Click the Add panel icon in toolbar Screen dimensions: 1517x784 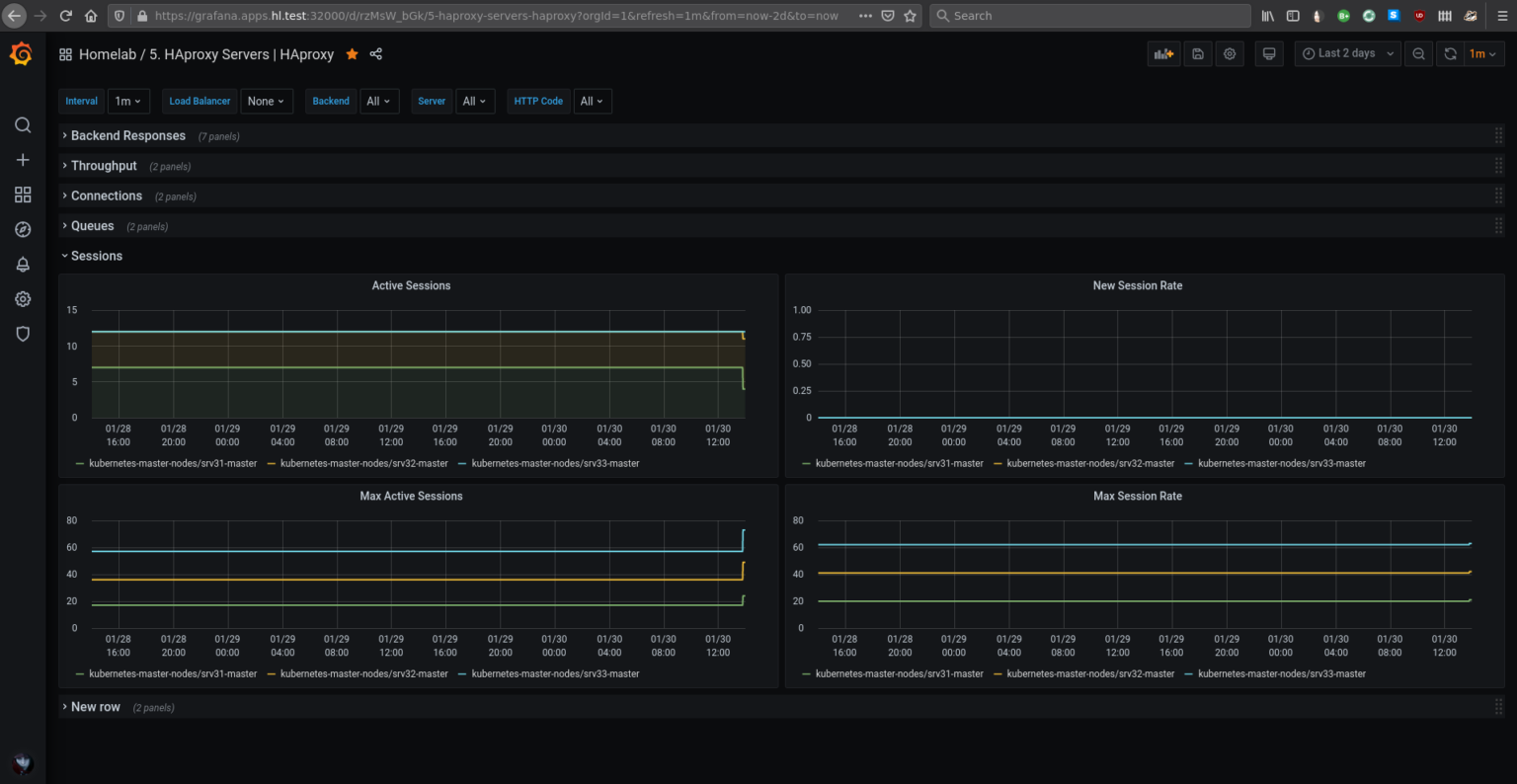pos(1163,53)
